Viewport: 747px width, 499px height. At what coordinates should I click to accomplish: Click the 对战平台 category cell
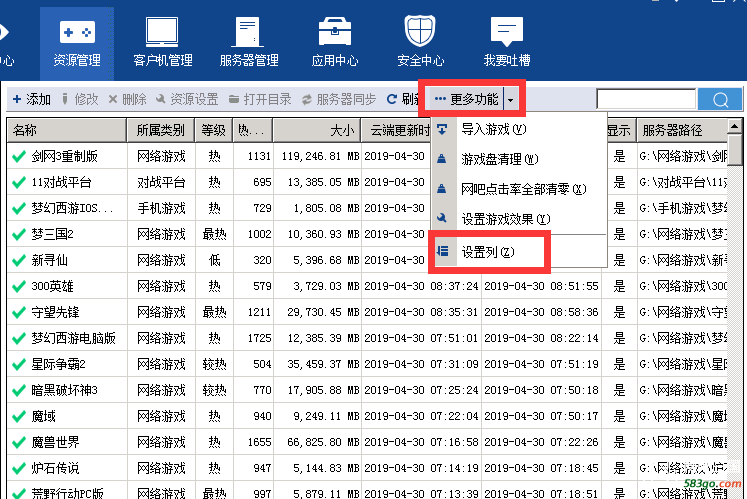[x=161, y=183]
